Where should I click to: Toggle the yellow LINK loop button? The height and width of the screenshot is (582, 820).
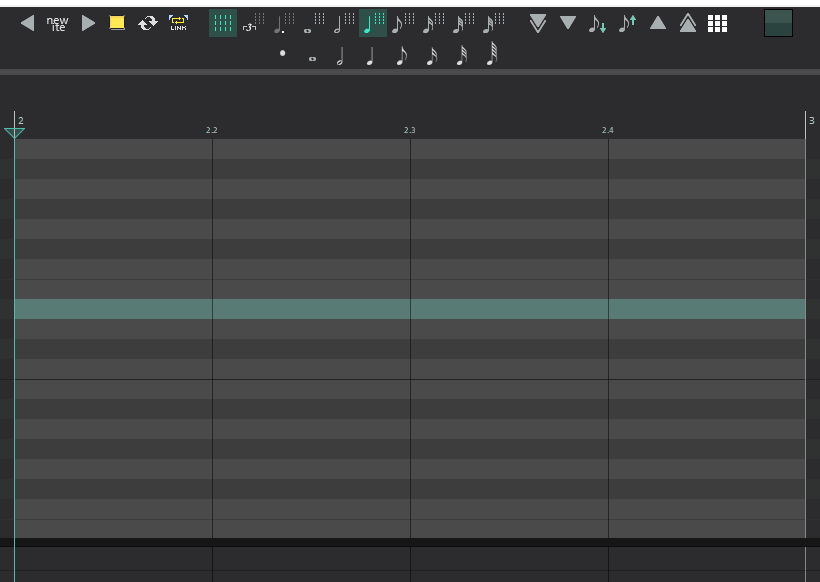click(178, 23)
